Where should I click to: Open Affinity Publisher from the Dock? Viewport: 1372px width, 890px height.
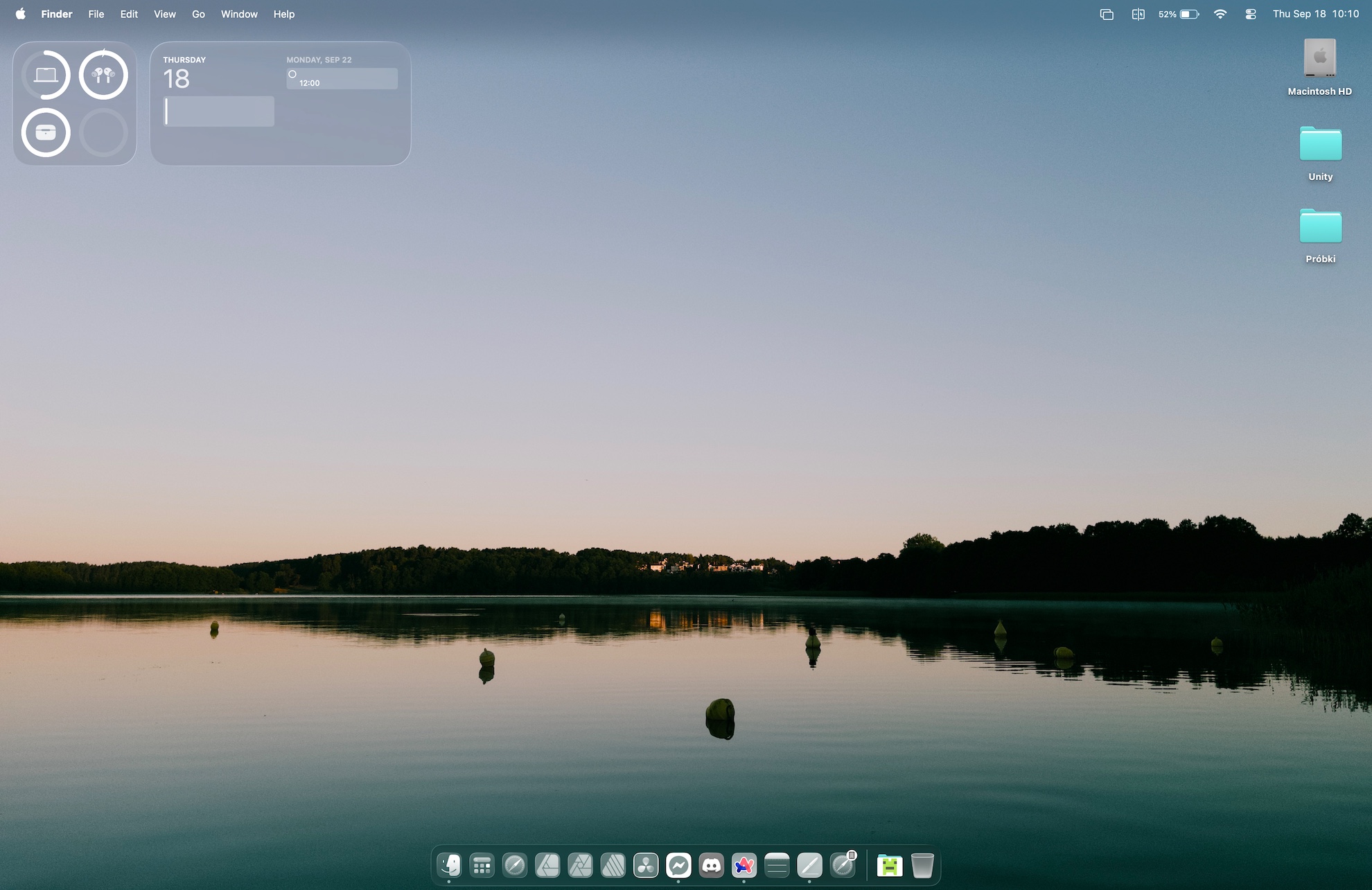coord(613,865)
